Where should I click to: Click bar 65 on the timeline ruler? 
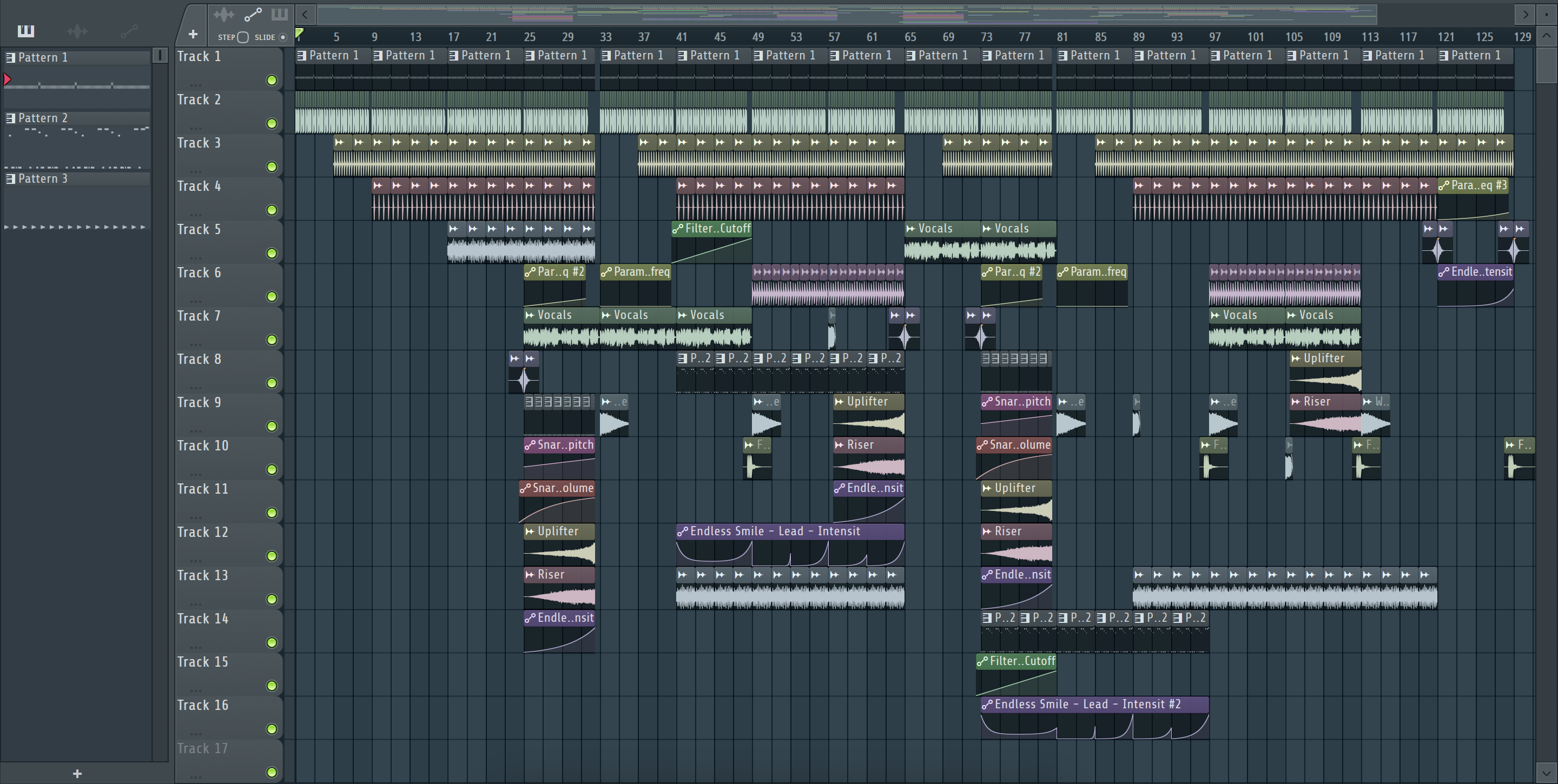[x=910, y=37]
